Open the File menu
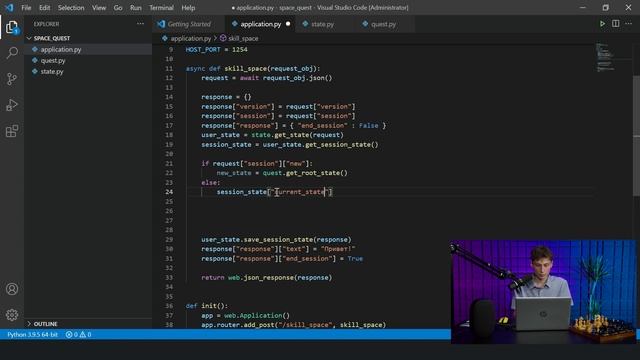This screenshot has width=640, height=360. (x=26, y=8)
